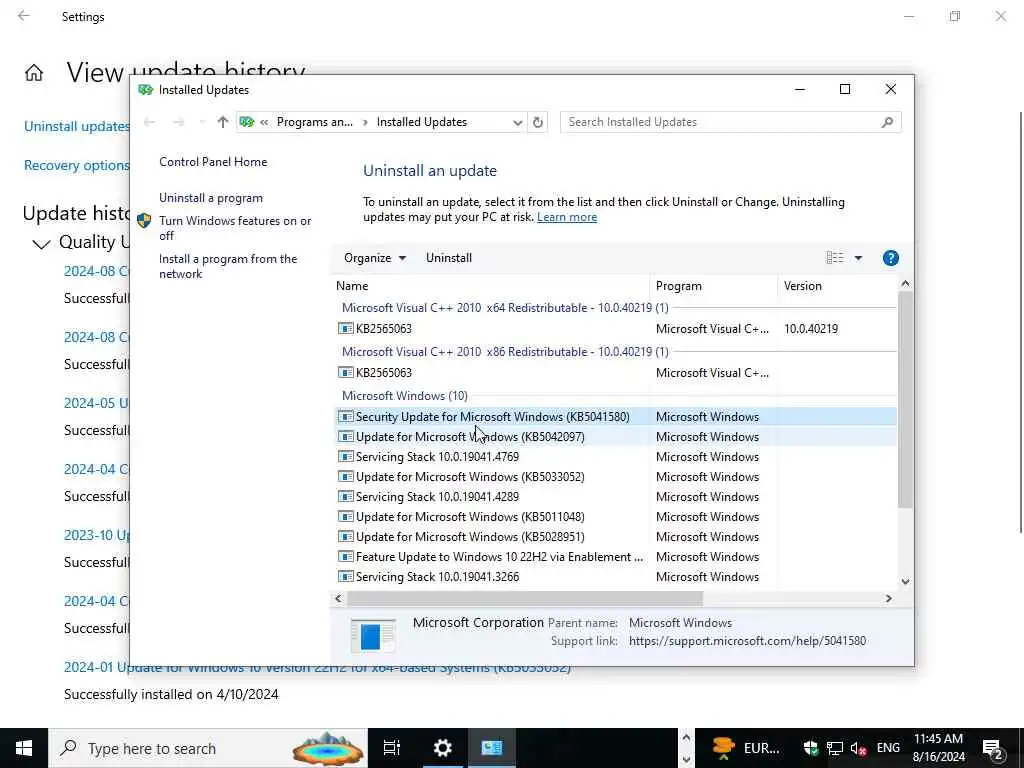1024x768 pixels.
Task: Open the Windows Start button
Action: tap(24, 748)
